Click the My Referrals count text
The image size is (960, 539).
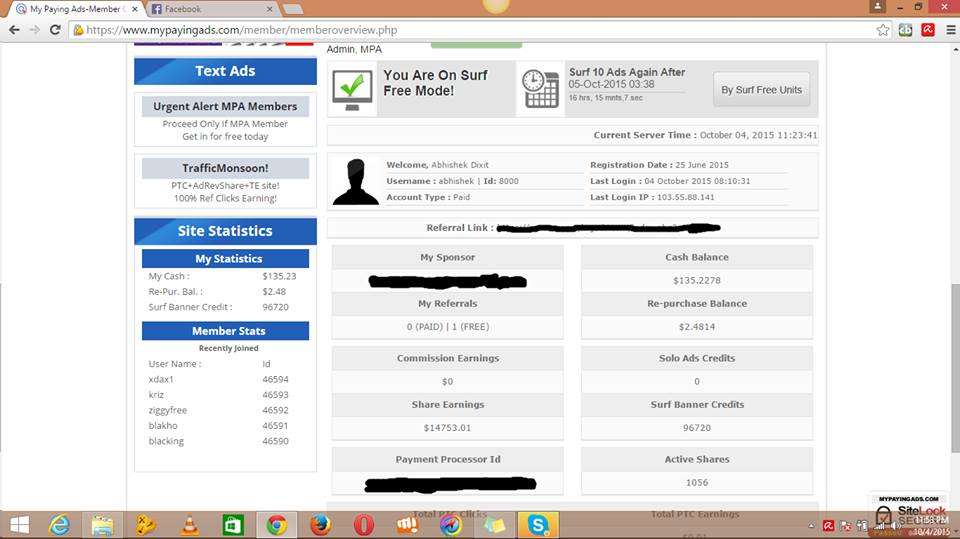pyautogui.click(x=448, y=327)
